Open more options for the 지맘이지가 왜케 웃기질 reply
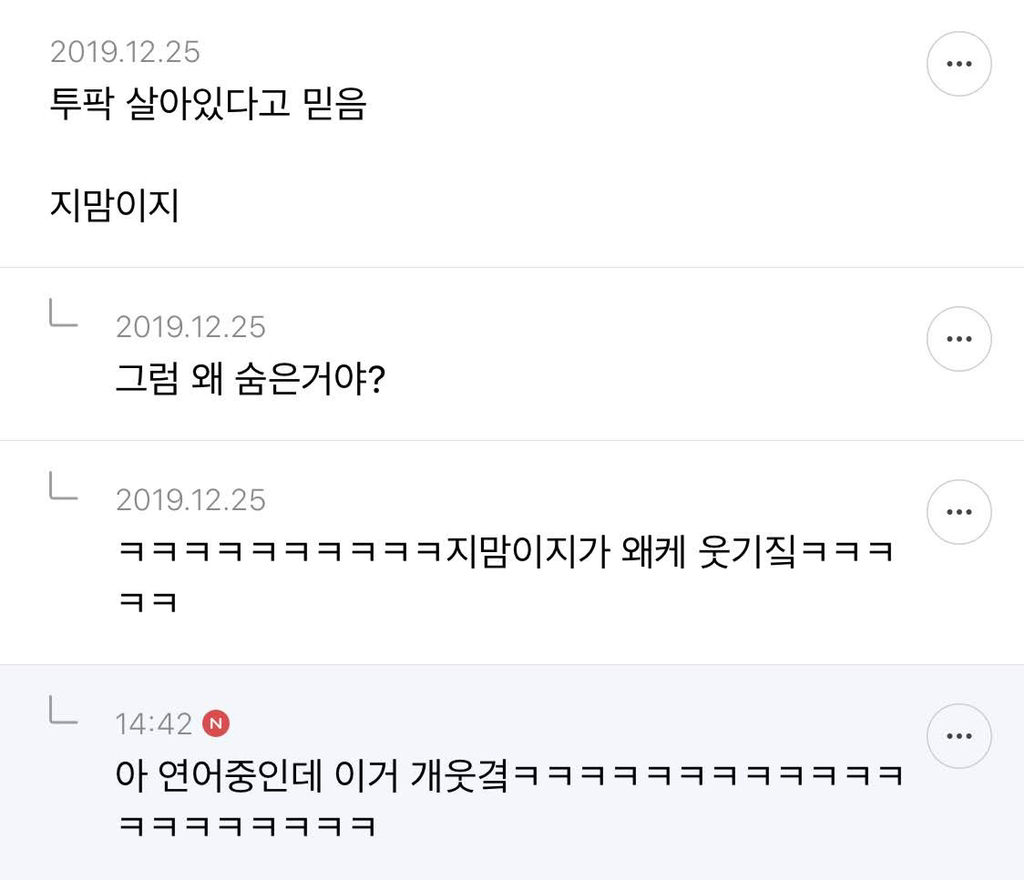Image resolution: width=1024 pixels, height=880 pixels. [x=959, y=512]
